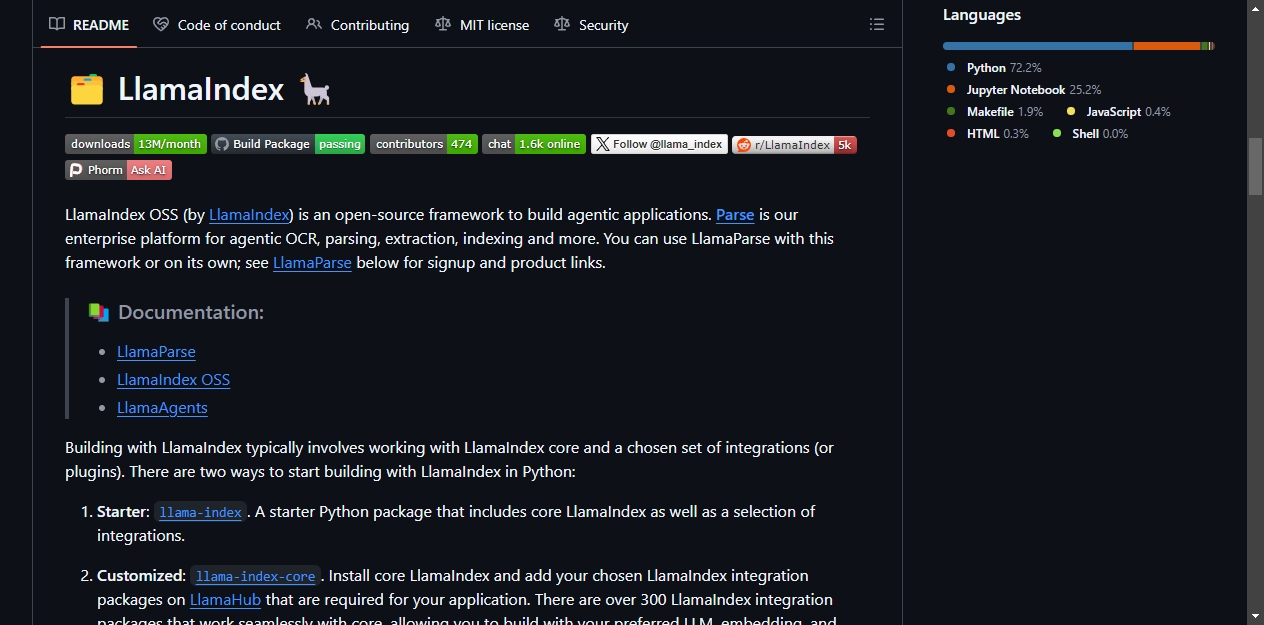Click the contributors 474 badge
Image resolution: width=1264 pixels, height=625 pixels.
424,144
